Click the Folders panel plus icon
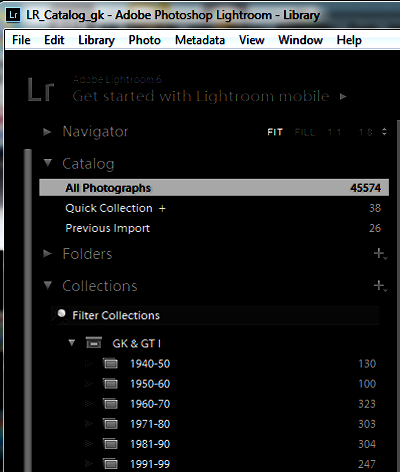The width and height of the screenshot is (400, 472). [x=380, y=254]
